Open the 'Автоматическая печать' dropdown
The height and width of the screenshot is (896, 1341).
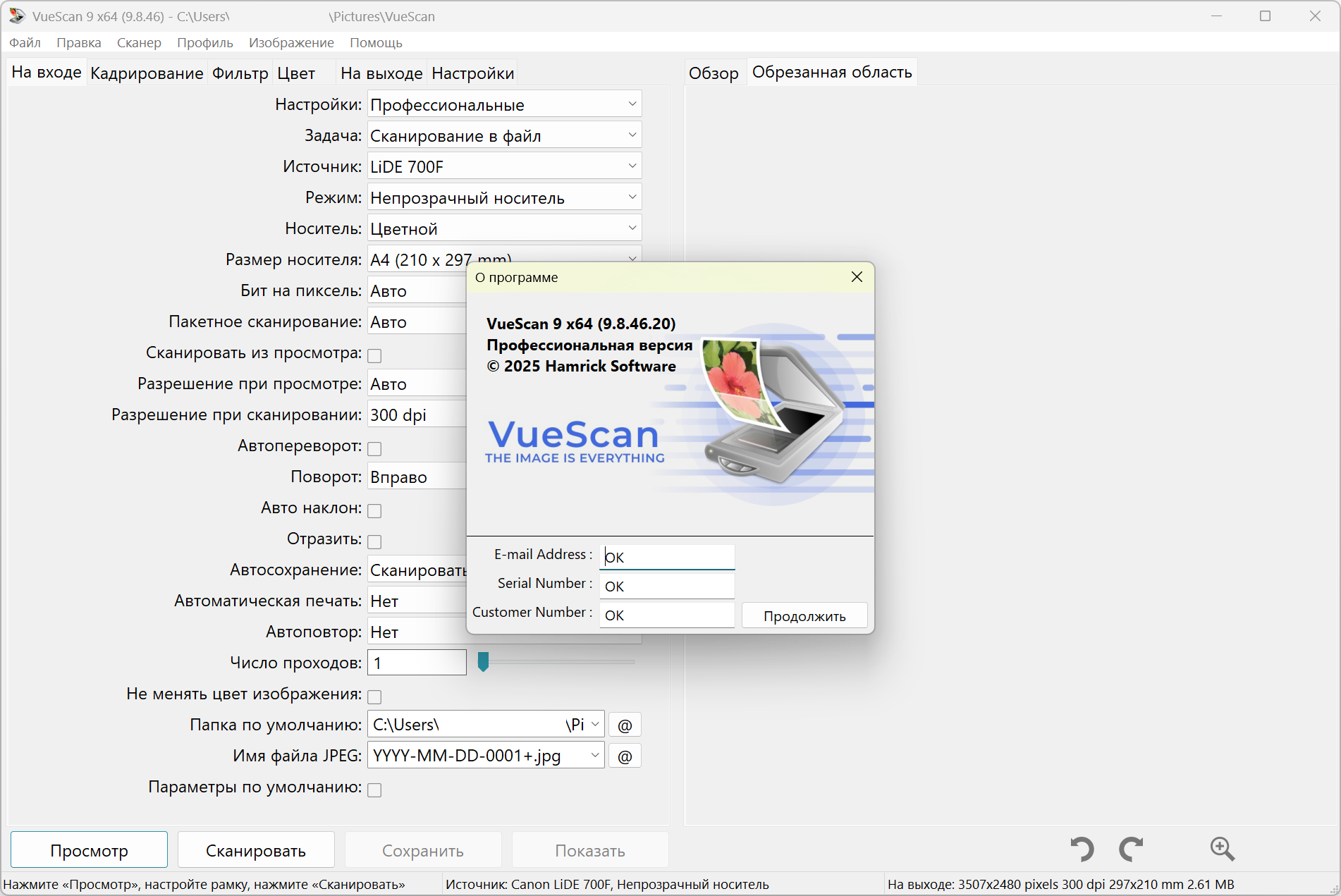(x=417, y=601)
